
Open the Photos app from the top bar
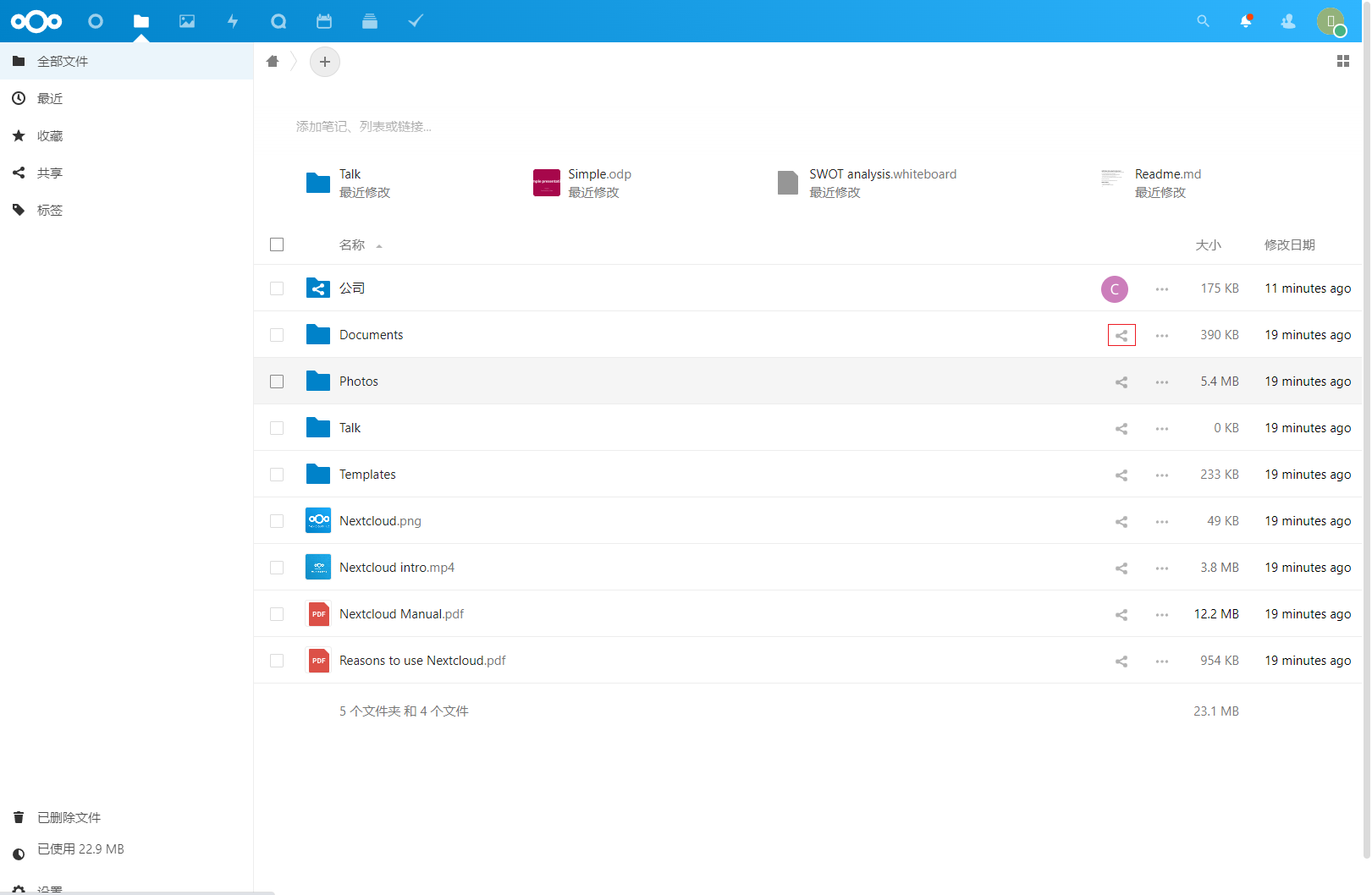pos(187,21)
